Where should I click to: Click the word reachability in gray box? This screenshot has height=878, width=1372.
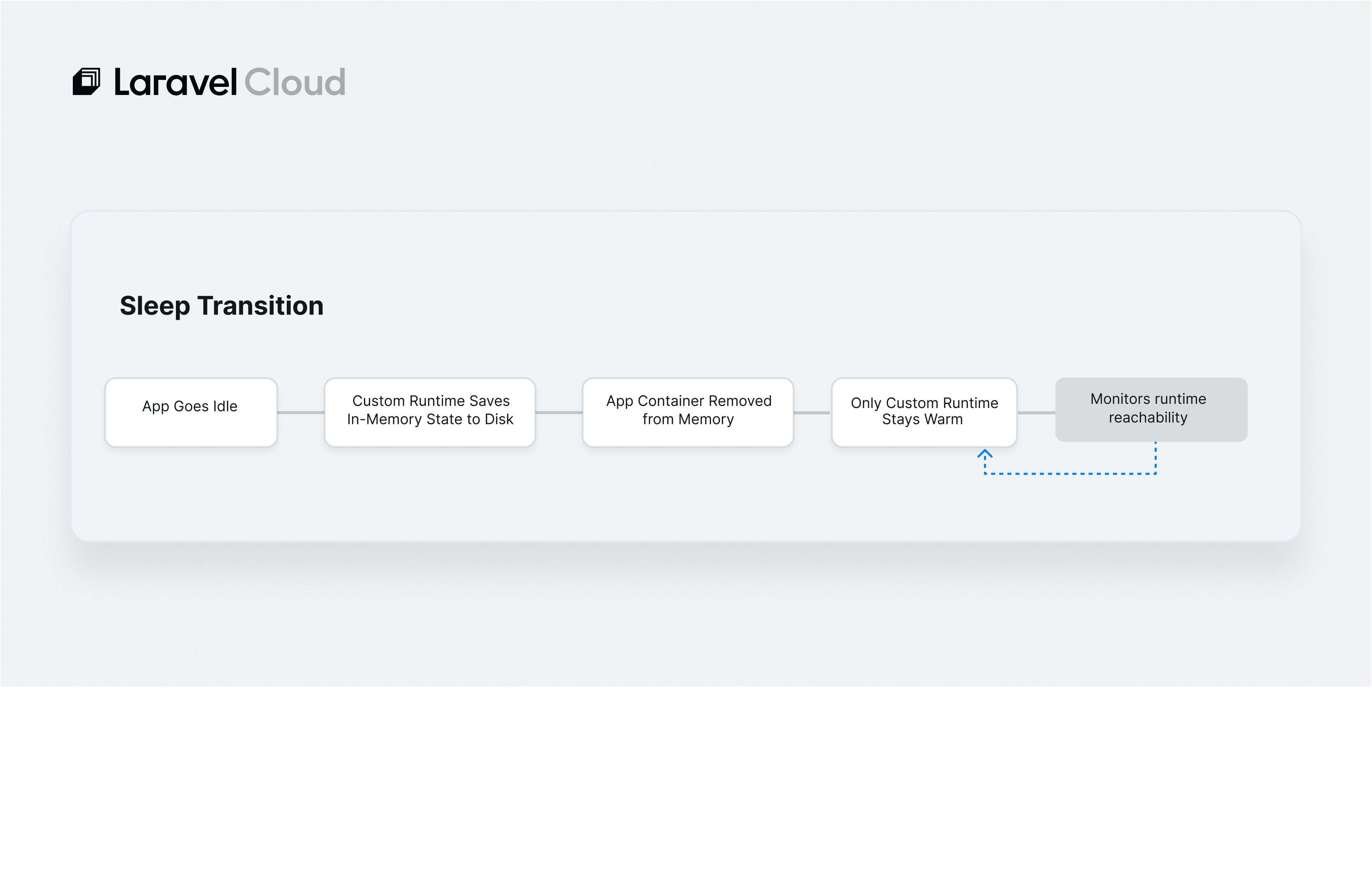[x=1148, y=418]
